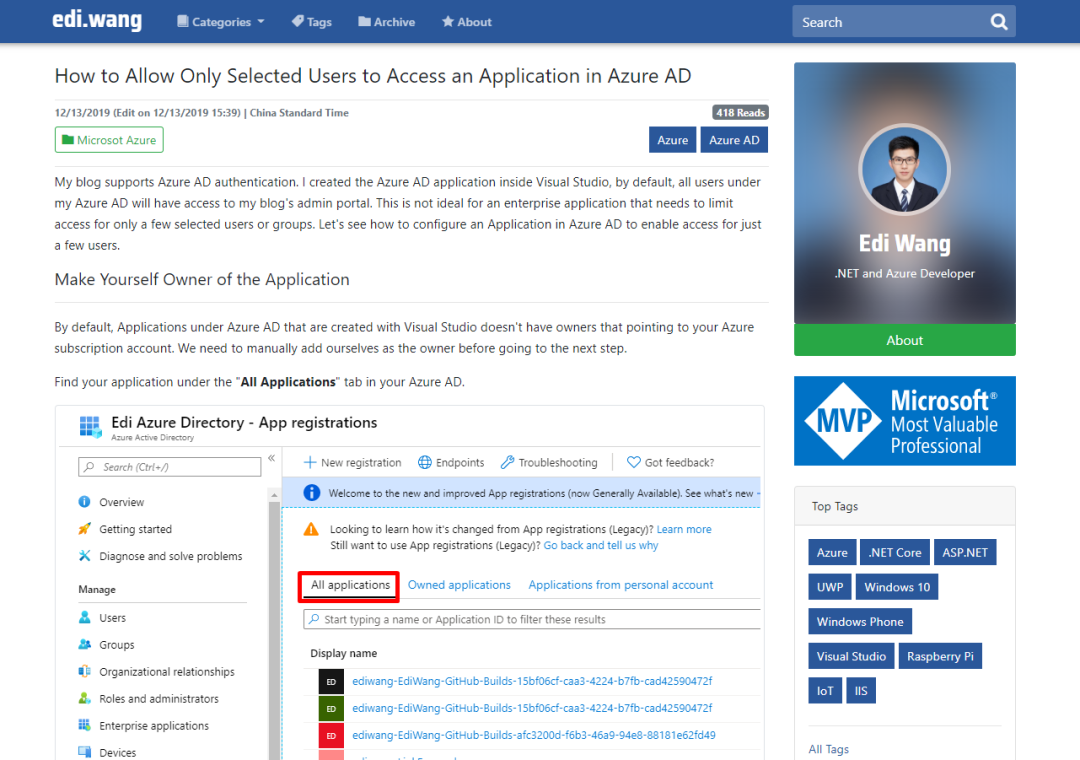Switch to the Owned applications tab

(x=459, y=585)
